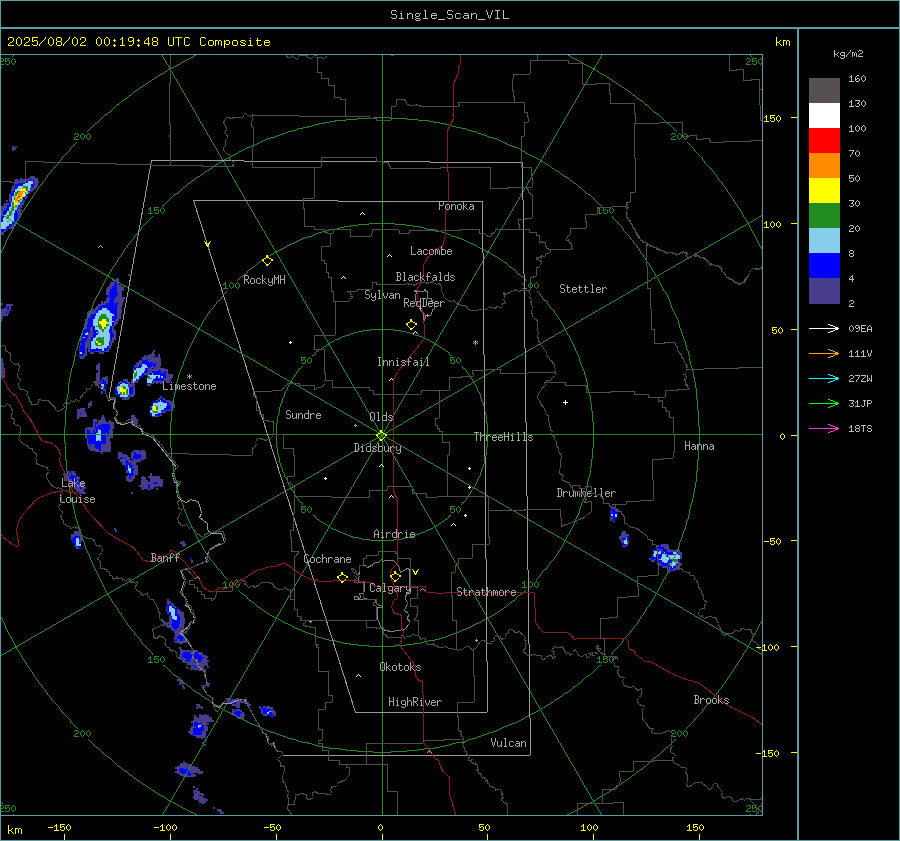Click the Limestone label
900x841 pixels.
[189, 386]
